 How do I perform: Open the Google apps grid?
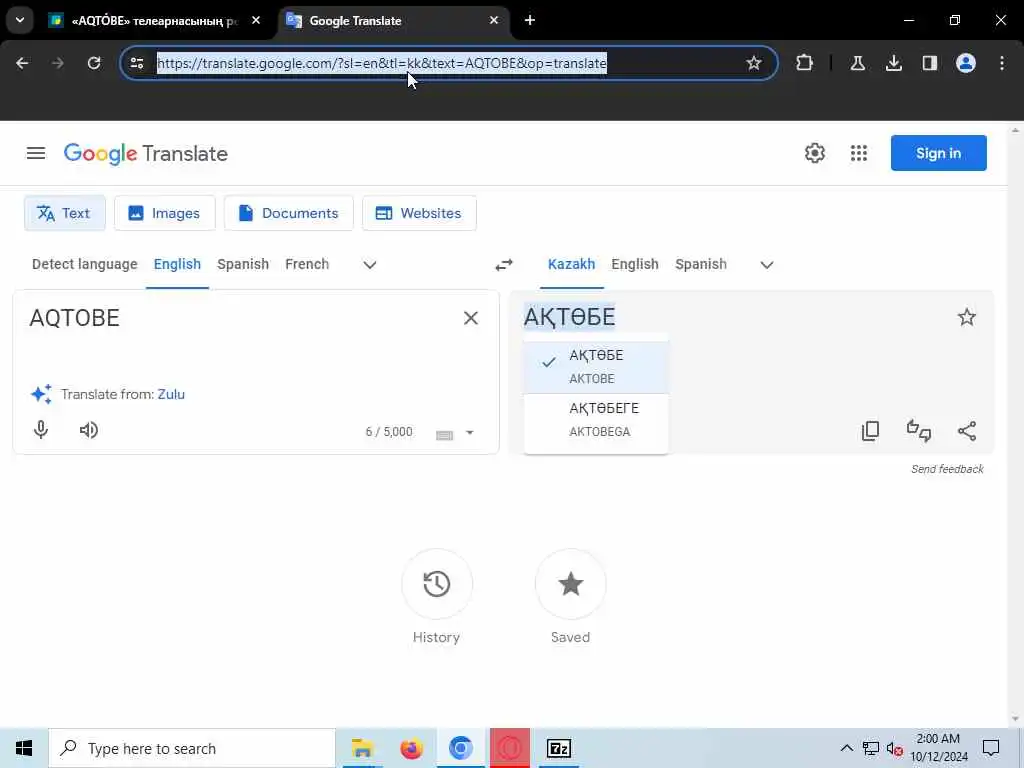pos(859,153)
